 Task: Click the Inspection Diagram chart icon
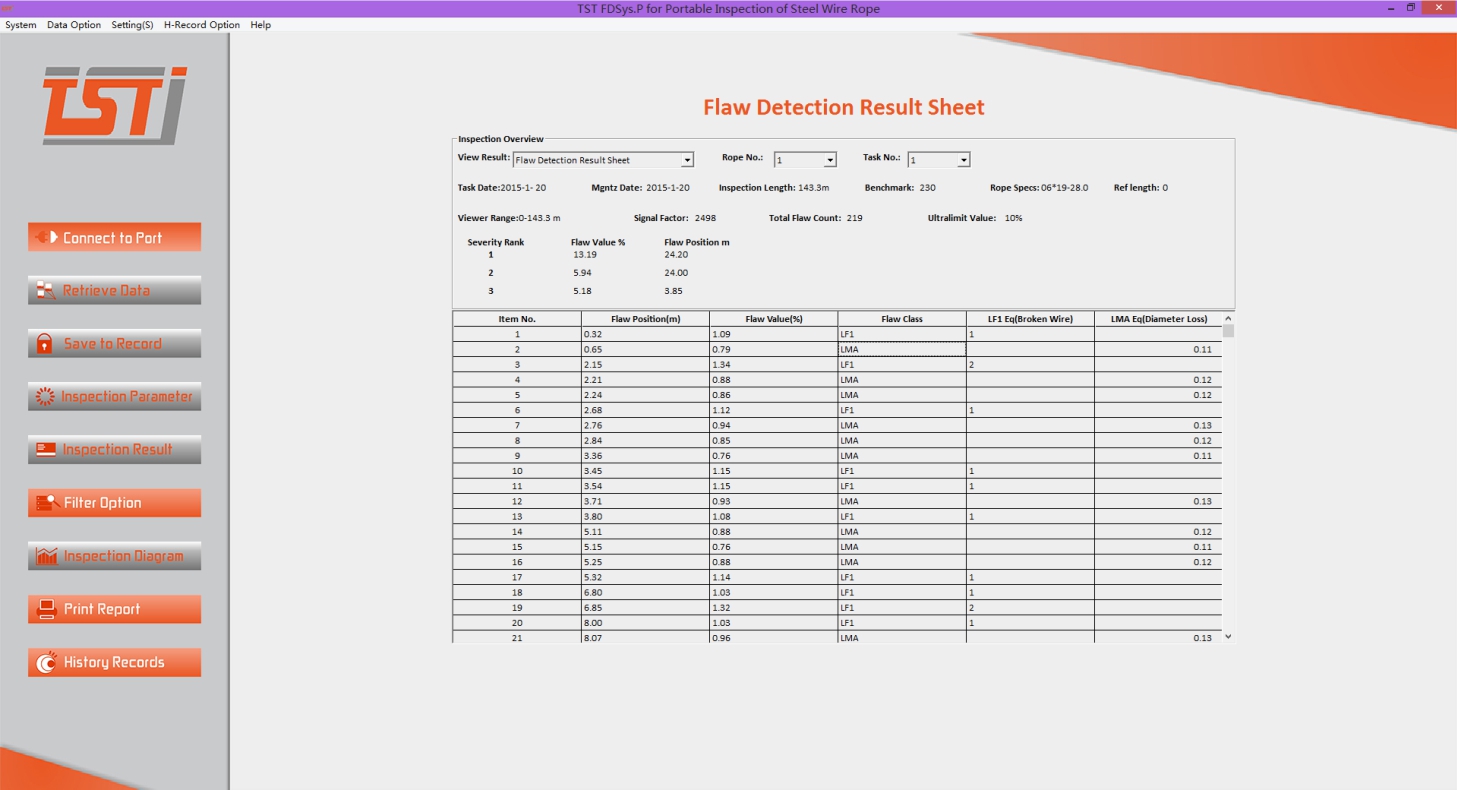pyautogui.click(x=46, y=556)
